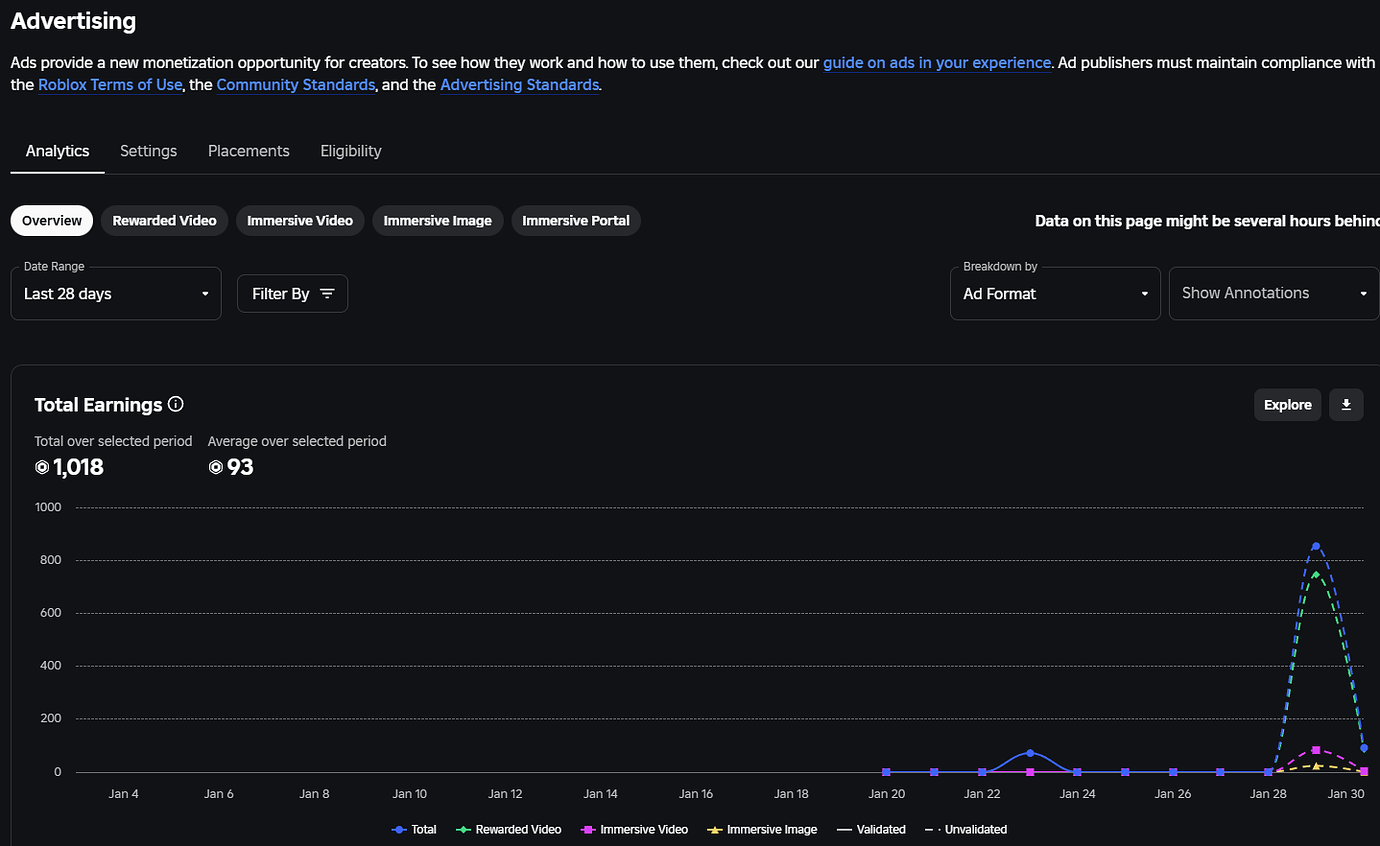Switch to the Eligibility tab
The width and height of the screenshot is (1380, 846).
[x=350, y=150]
